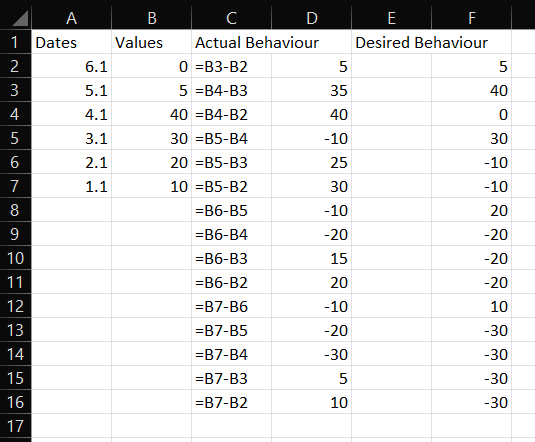Screen dimensions: 535x442
Task: Select cell B4 containing 40
Action: coord(151,114)
